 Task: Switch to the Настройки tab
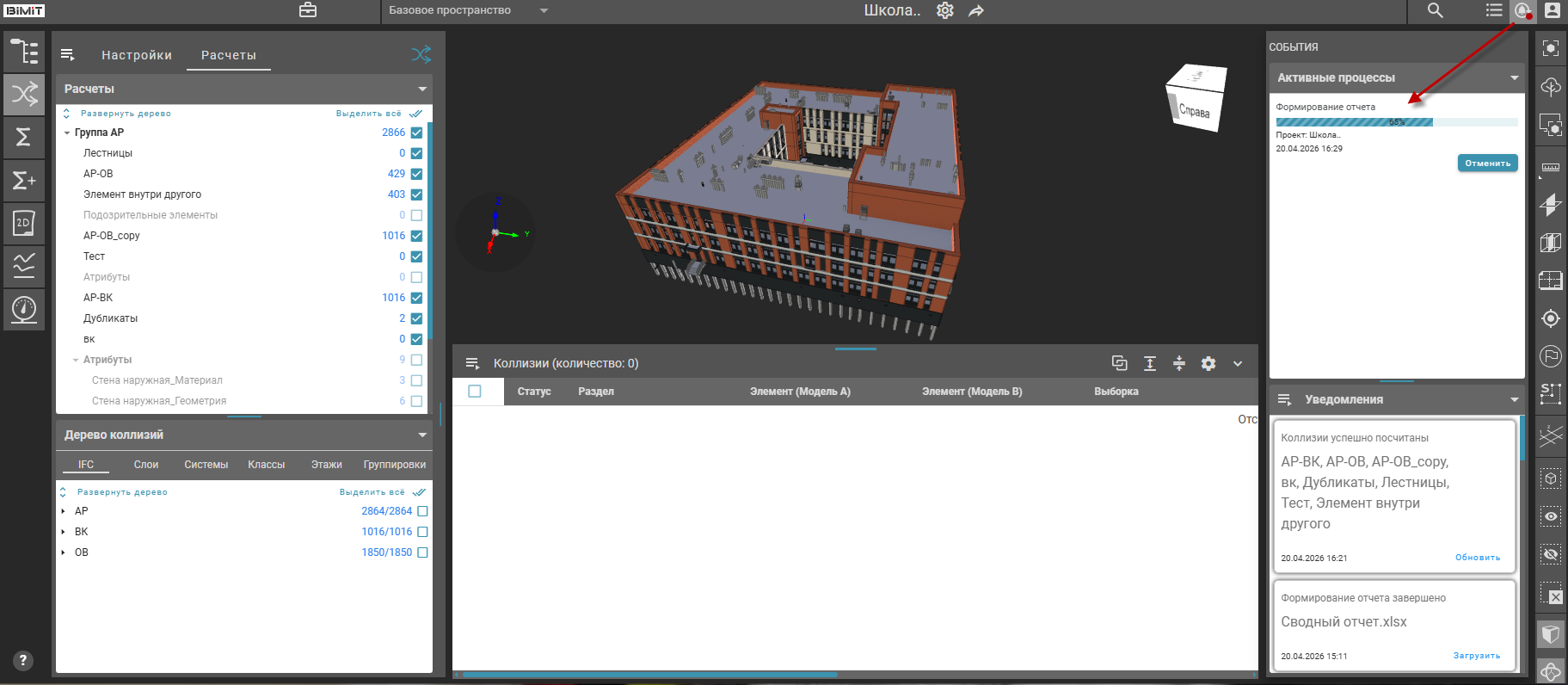pos(137,55)
